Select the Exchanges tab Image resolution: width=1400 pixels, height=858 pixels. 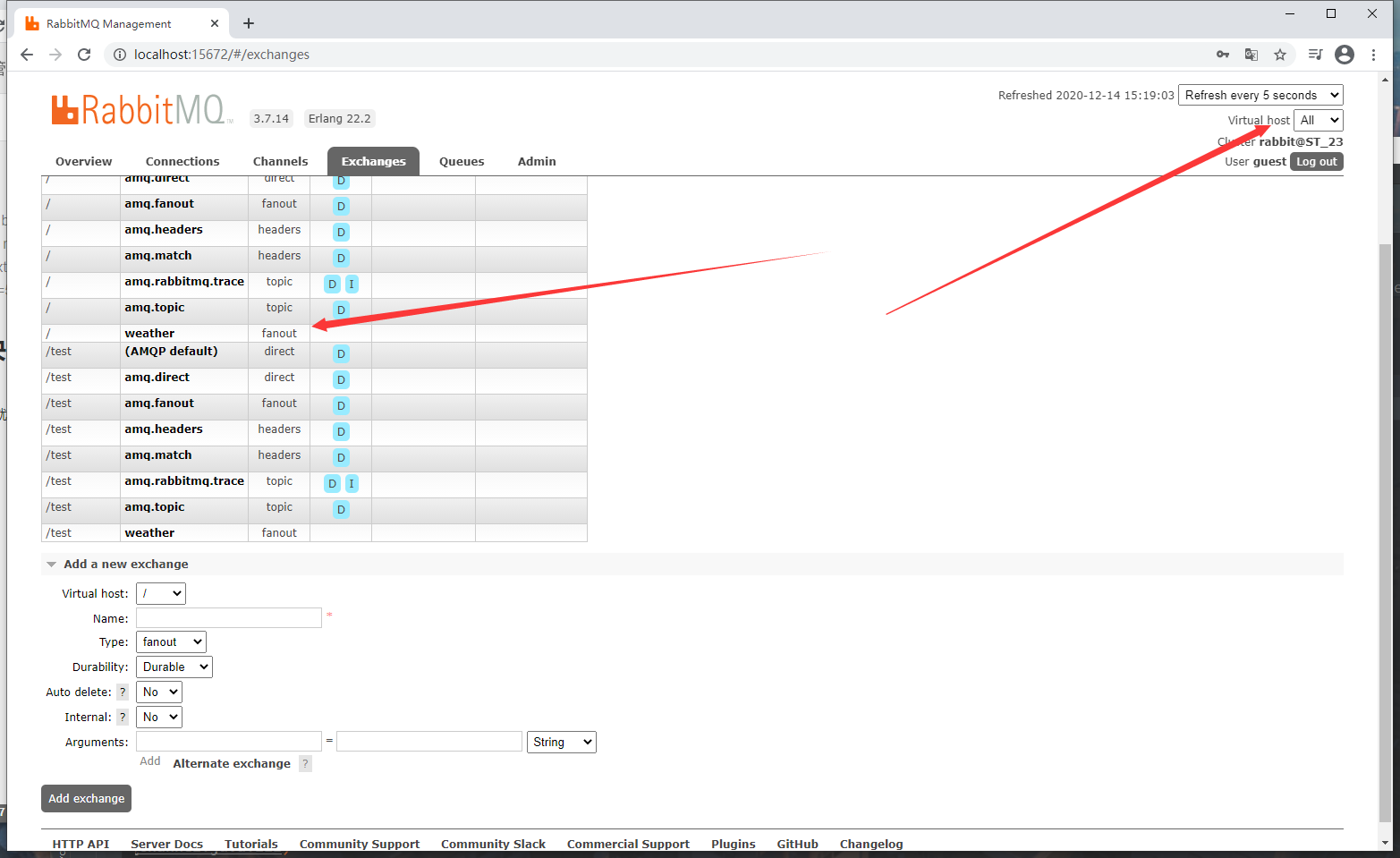(373, 161)
